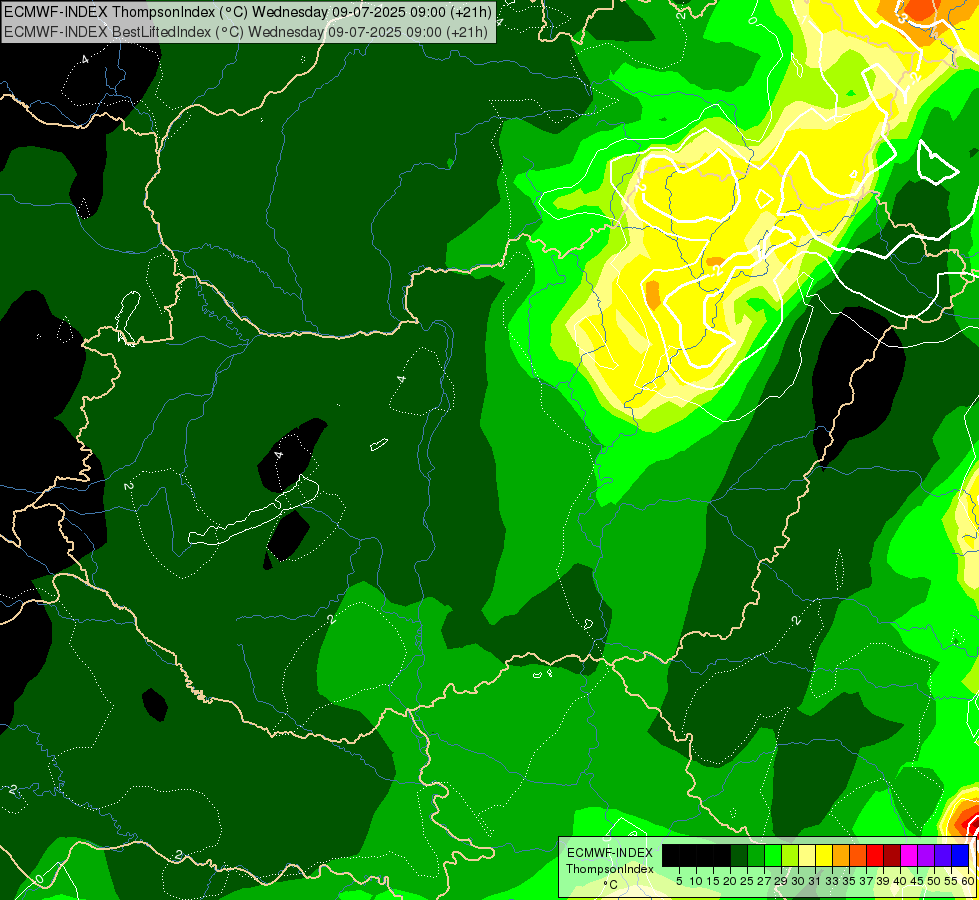Click the BestLiftedIndex title line at top
The image size is (979, 900).
click(x=246, y=31)
